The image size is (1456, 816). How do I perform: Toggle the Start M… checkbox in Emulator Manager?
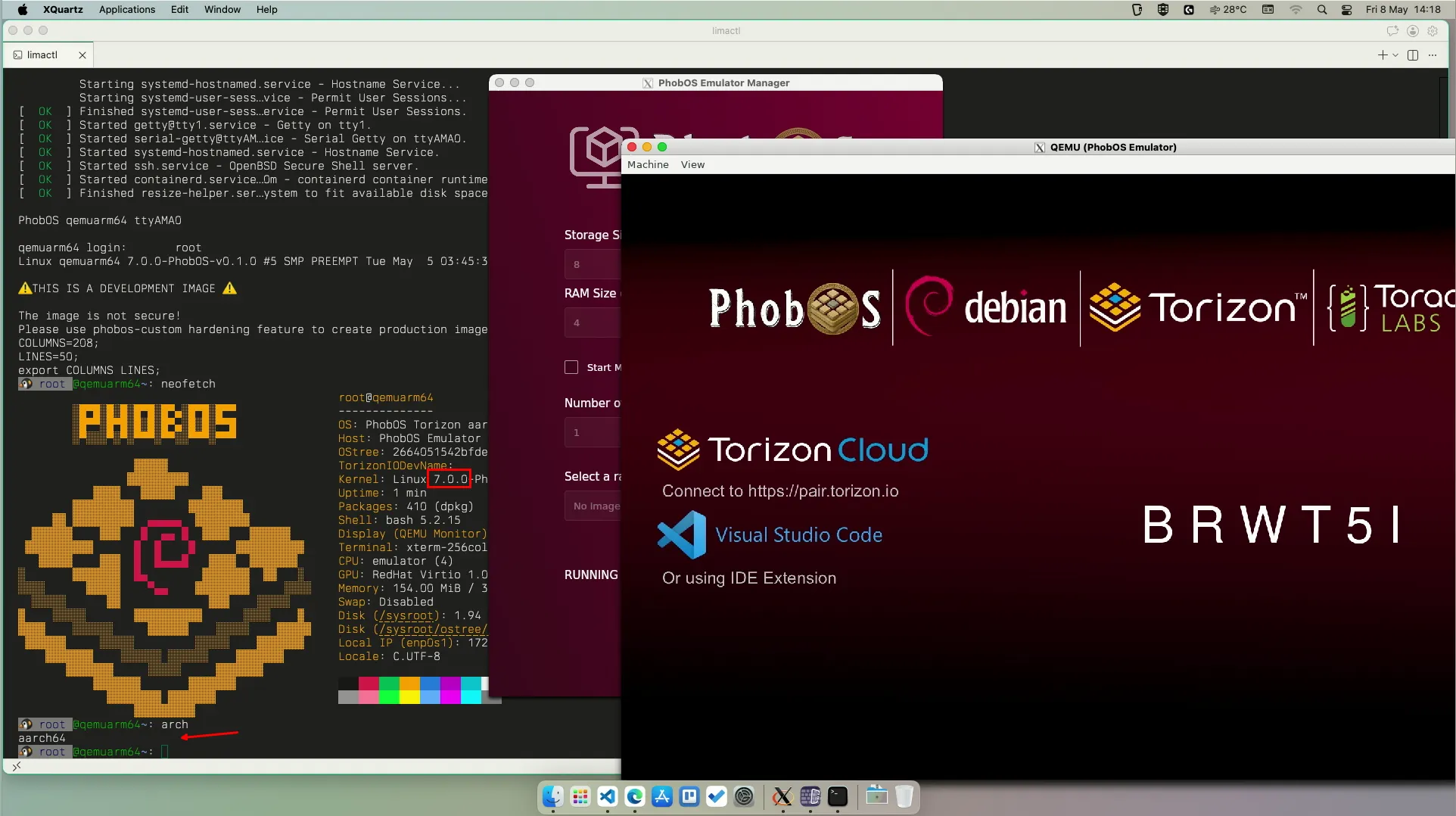click(571, 367)
